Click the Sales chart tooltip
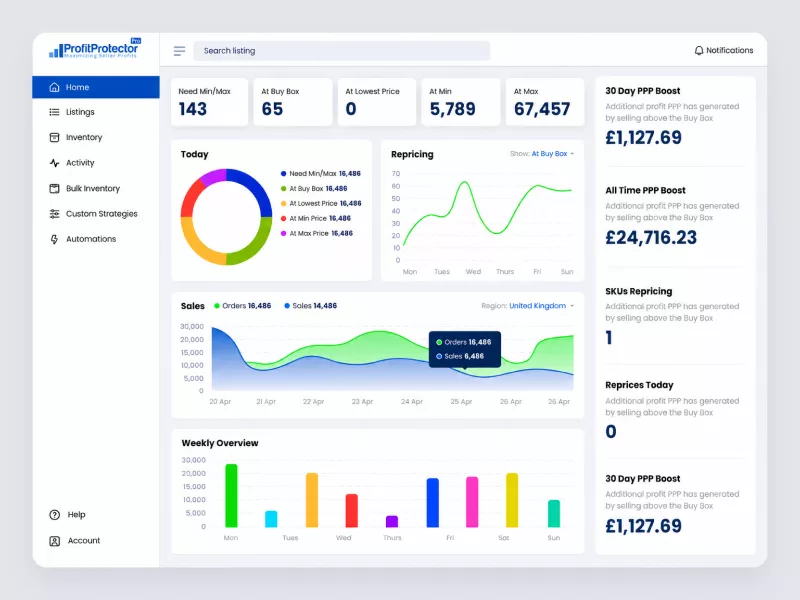 pyautogui.click(x=465, y=349)
